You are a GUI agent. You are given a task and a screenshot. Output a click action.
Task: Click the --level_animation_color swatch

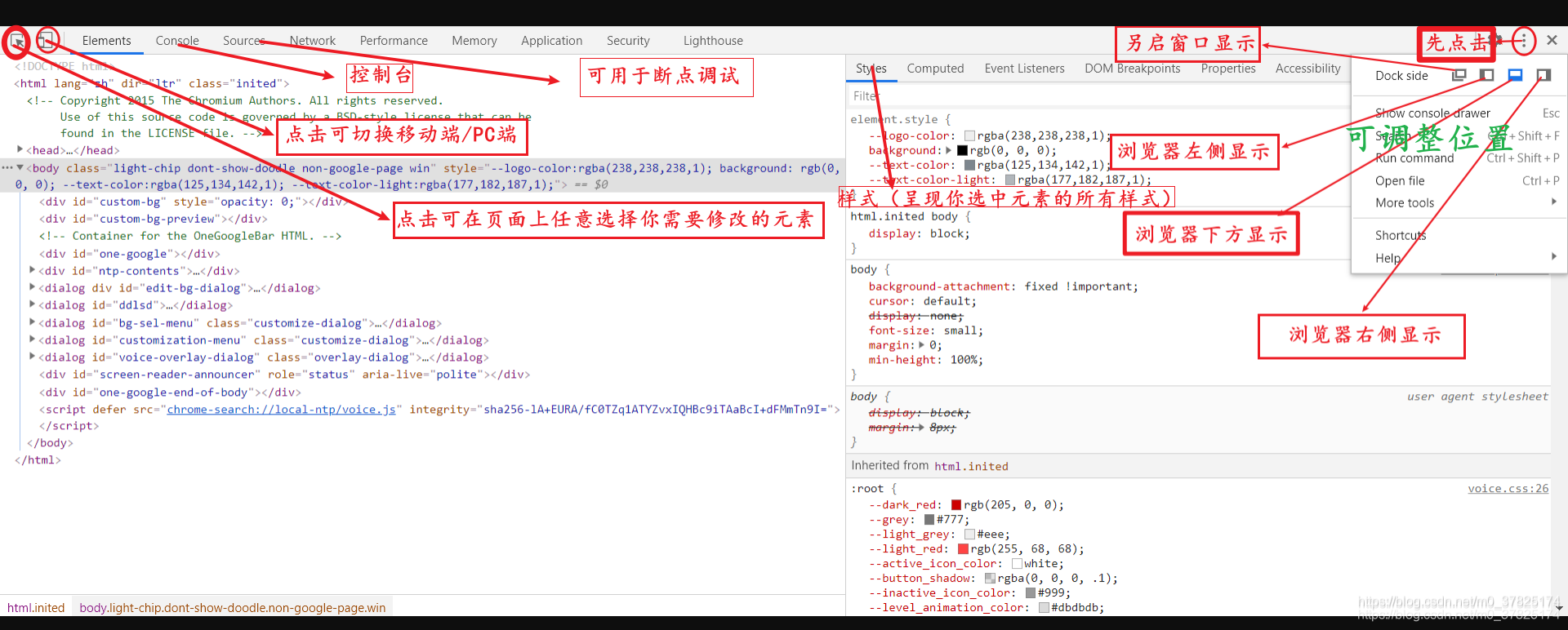tap(1044, 608)
